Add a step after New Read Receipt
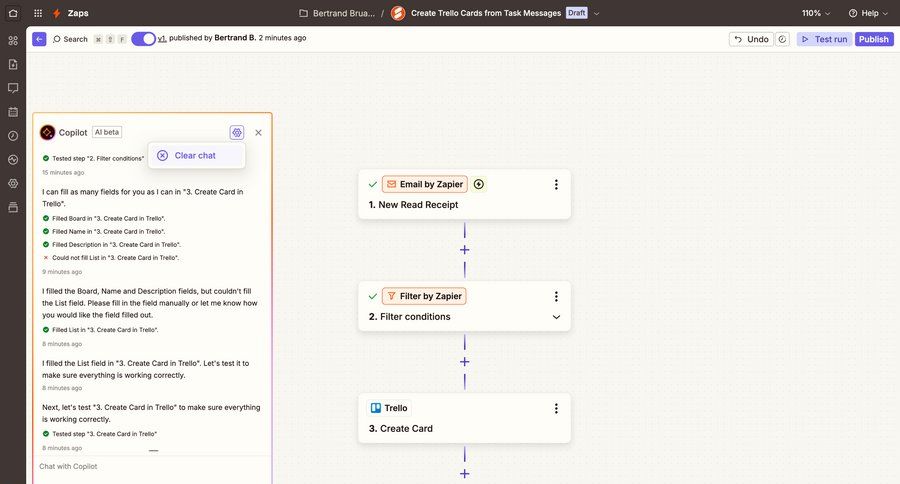The height and width of the screenshot is (484, 900). pyautogui.click(x=464, y=250)
